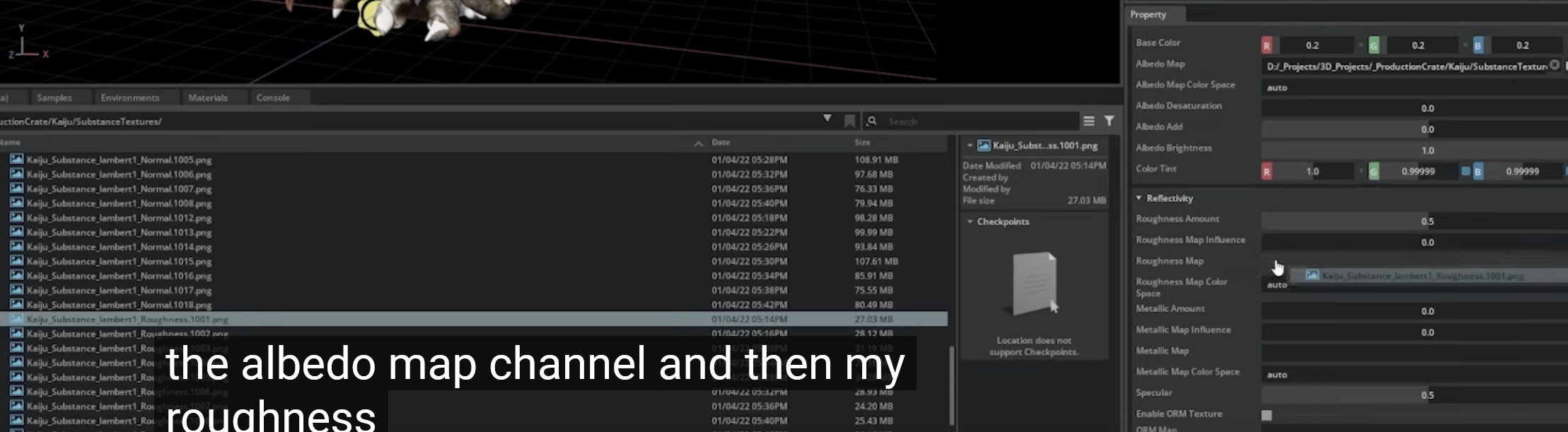Adjust the Albedo Brightness slider
This screenshot has width=1568, height=432.
click(x=1415, y=151)
